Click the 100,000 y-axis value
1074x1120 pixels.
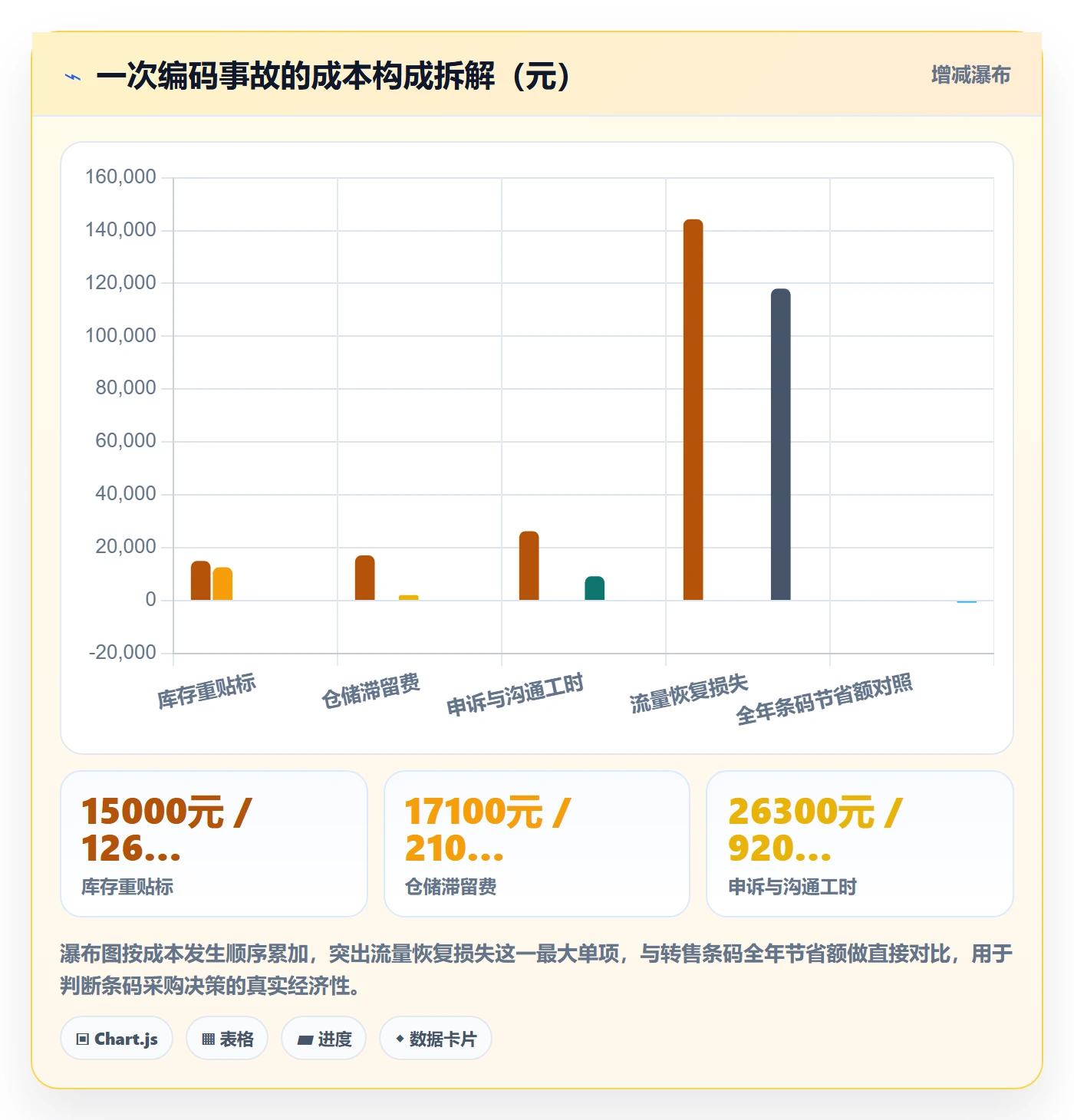(x=120, y=336)
